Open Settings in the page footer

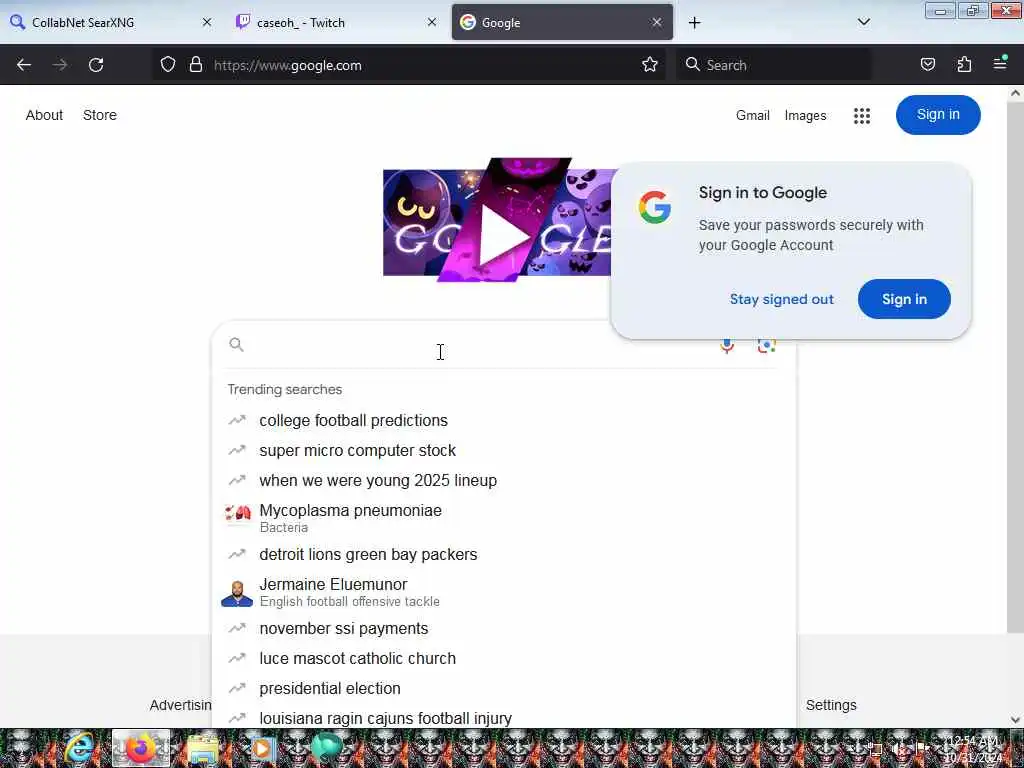(x=831, y=705)
